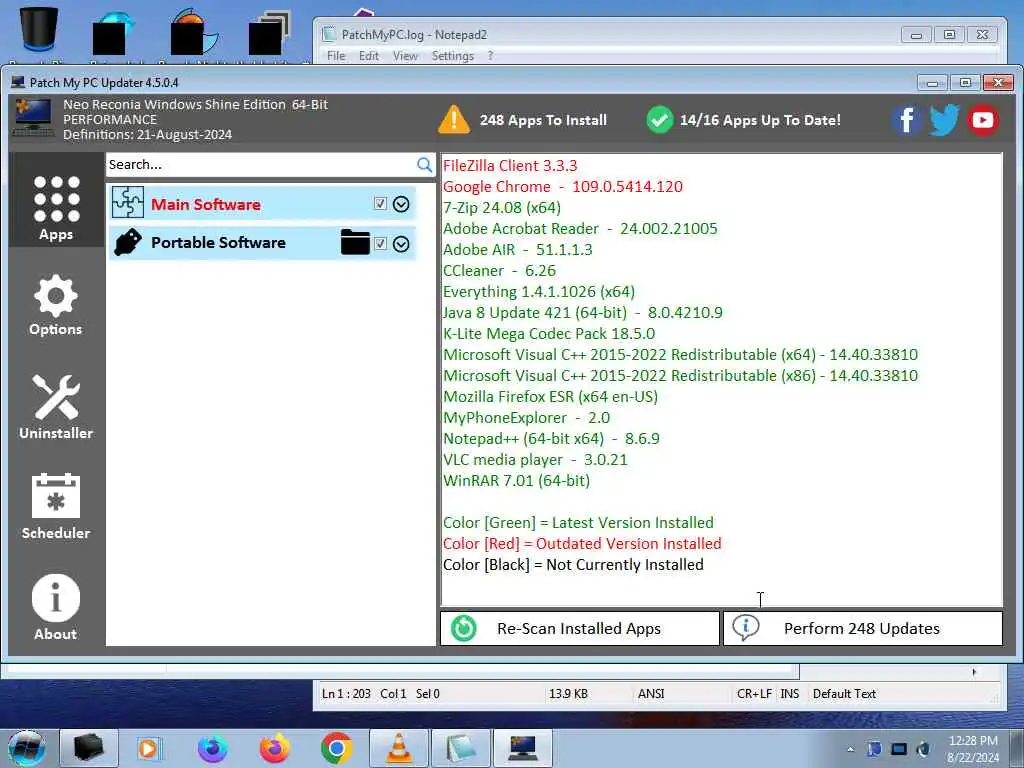Toggle the Main Software checkbox
This screenshot has height=768, width=1024.
(x=380, y=204)
